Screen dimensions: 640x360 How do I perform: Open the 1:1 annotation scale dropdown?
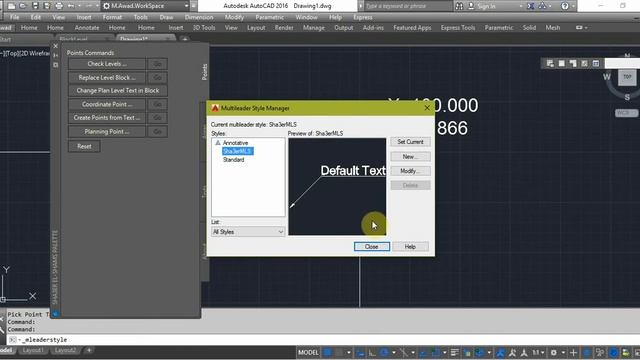[538, 352]
